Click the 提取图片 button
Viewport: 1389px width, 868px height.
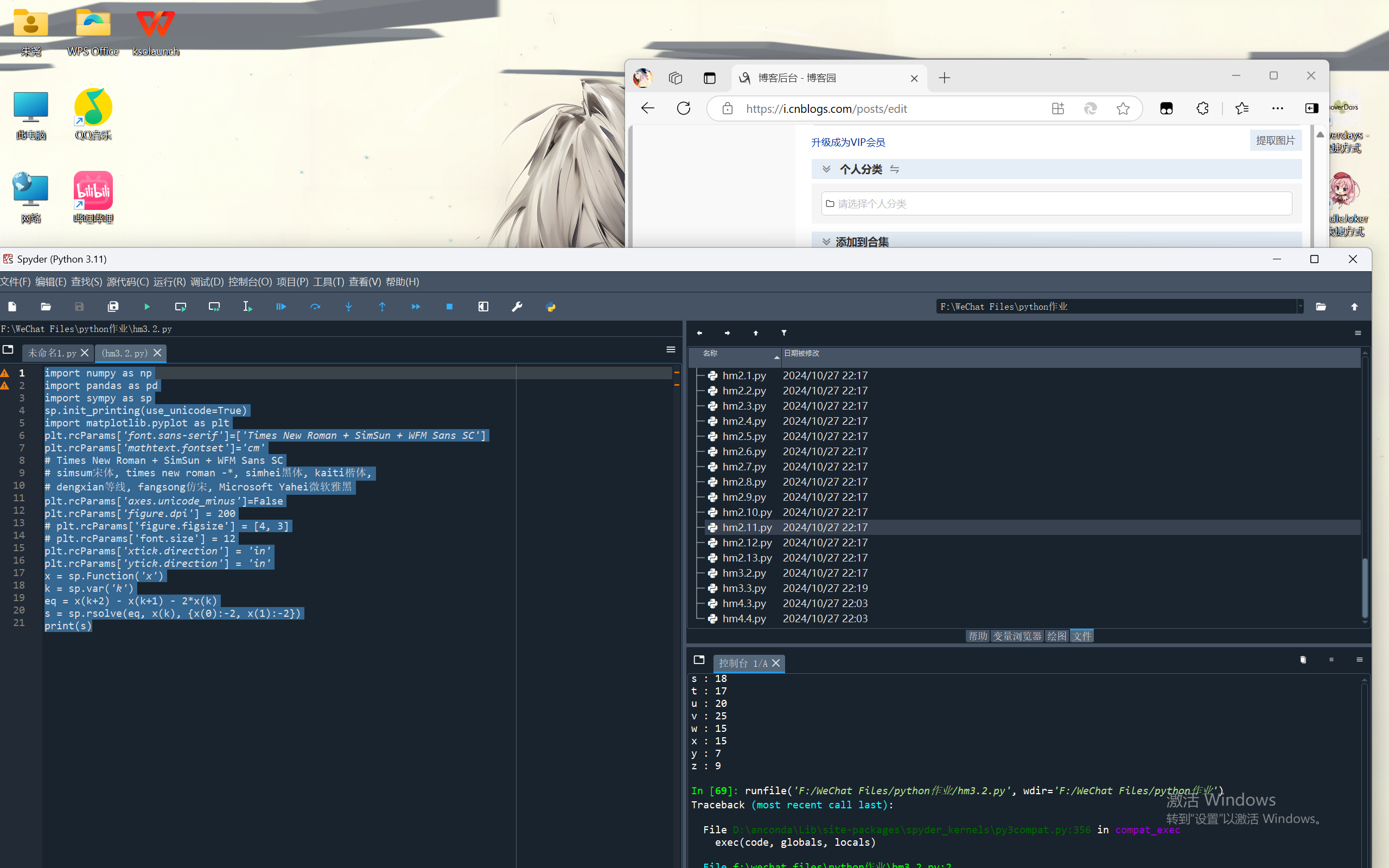pos(1275,141)
